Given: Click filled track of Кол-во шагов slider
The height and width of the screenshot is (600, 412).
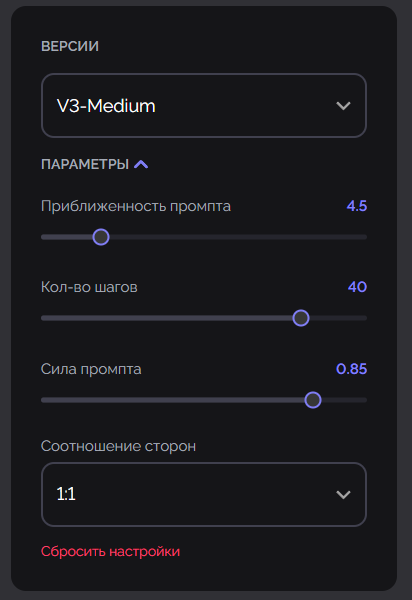Looking at the screenshot, I should tap(167, 318).
